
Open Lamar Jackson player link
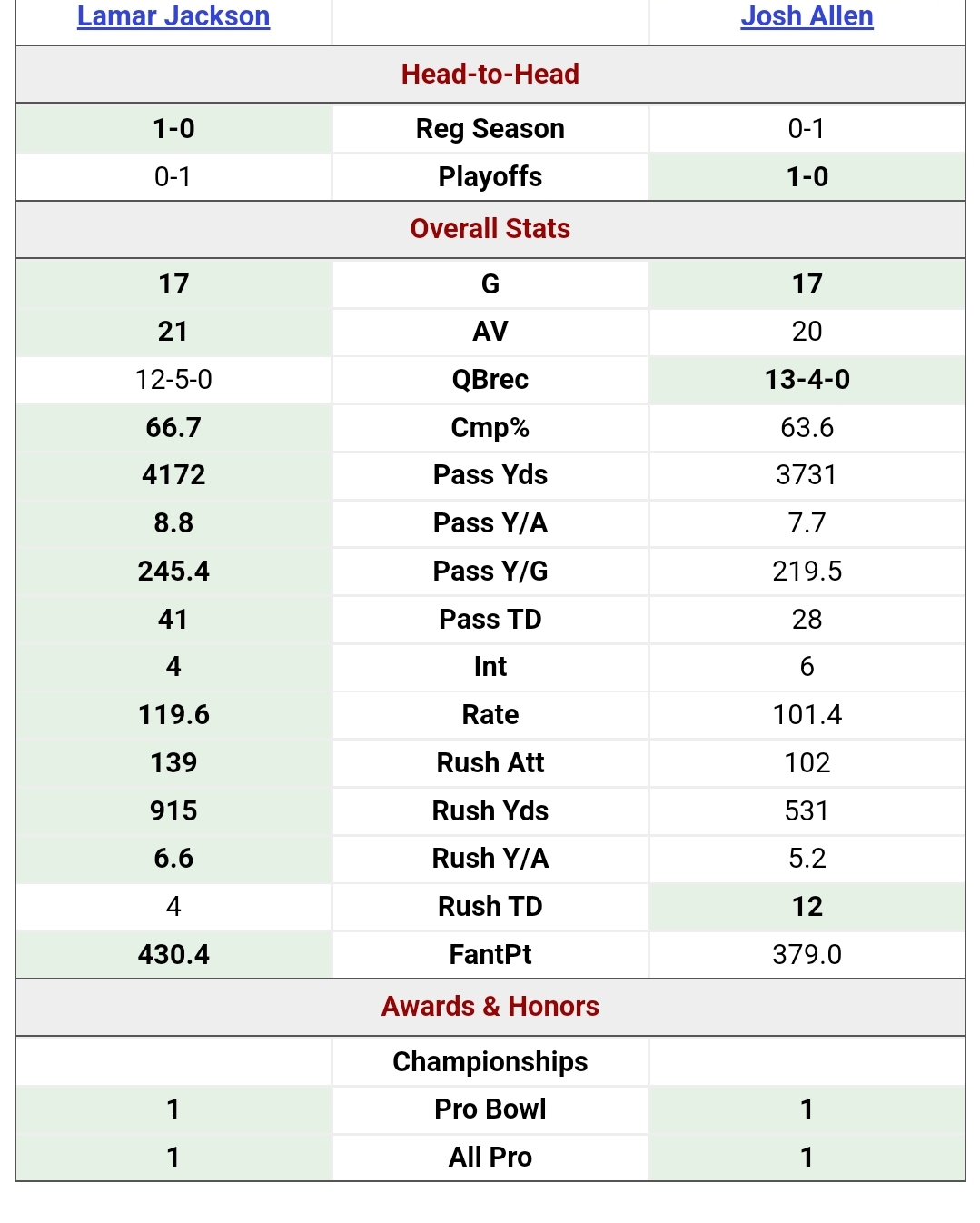coord(173,16)
